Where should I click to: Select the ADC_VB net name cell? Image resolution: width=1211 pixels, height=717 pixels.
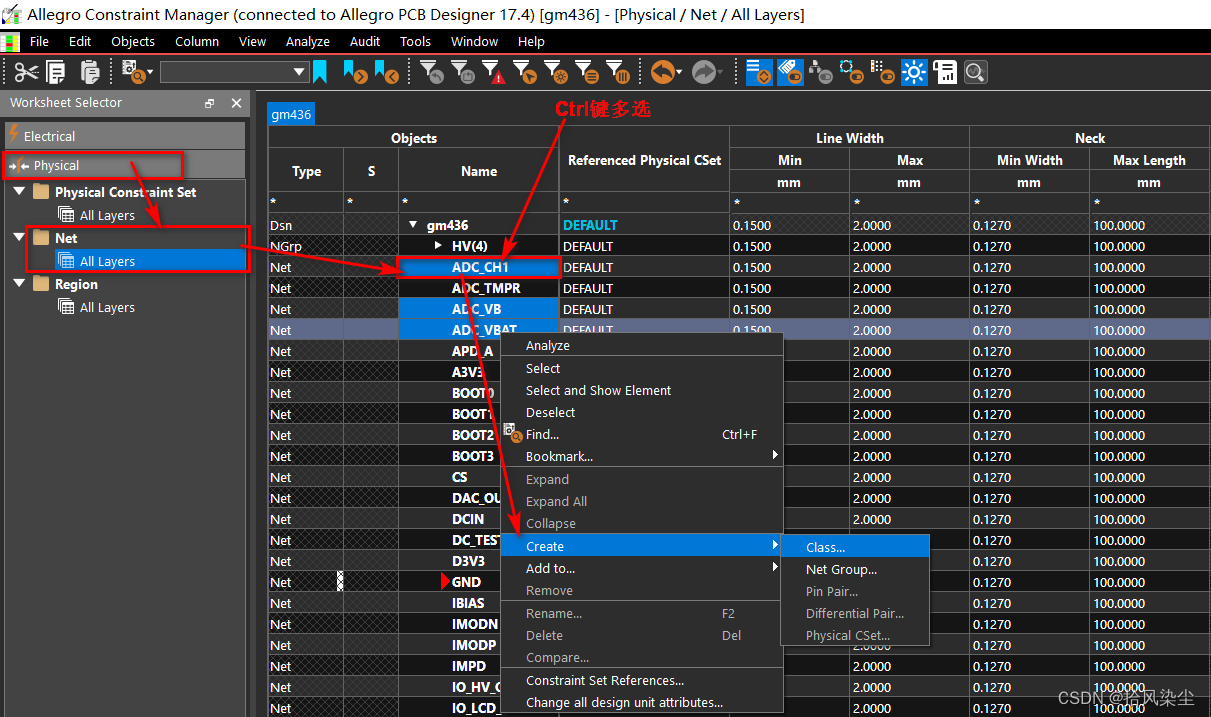tap(479, 309)
